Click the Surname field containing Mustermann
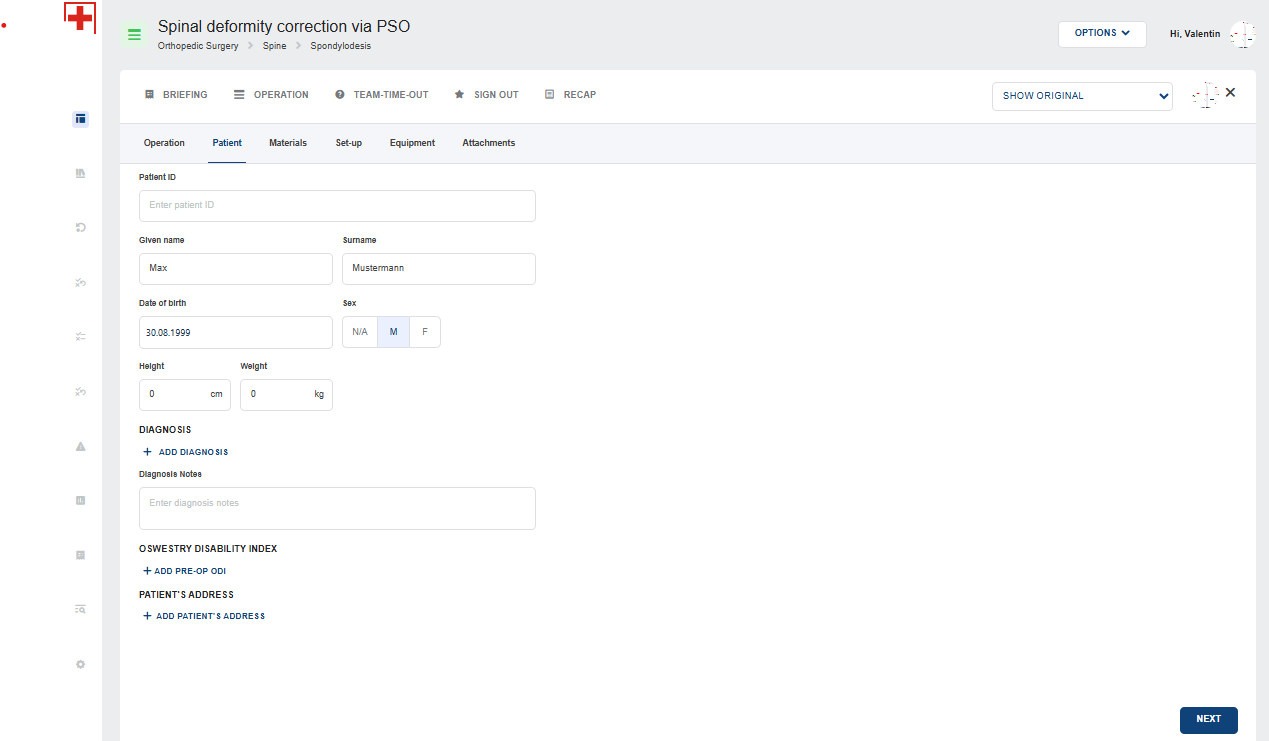Viewport: 1269px width, 741px height. pyautogui.click(x=439, y=269)
